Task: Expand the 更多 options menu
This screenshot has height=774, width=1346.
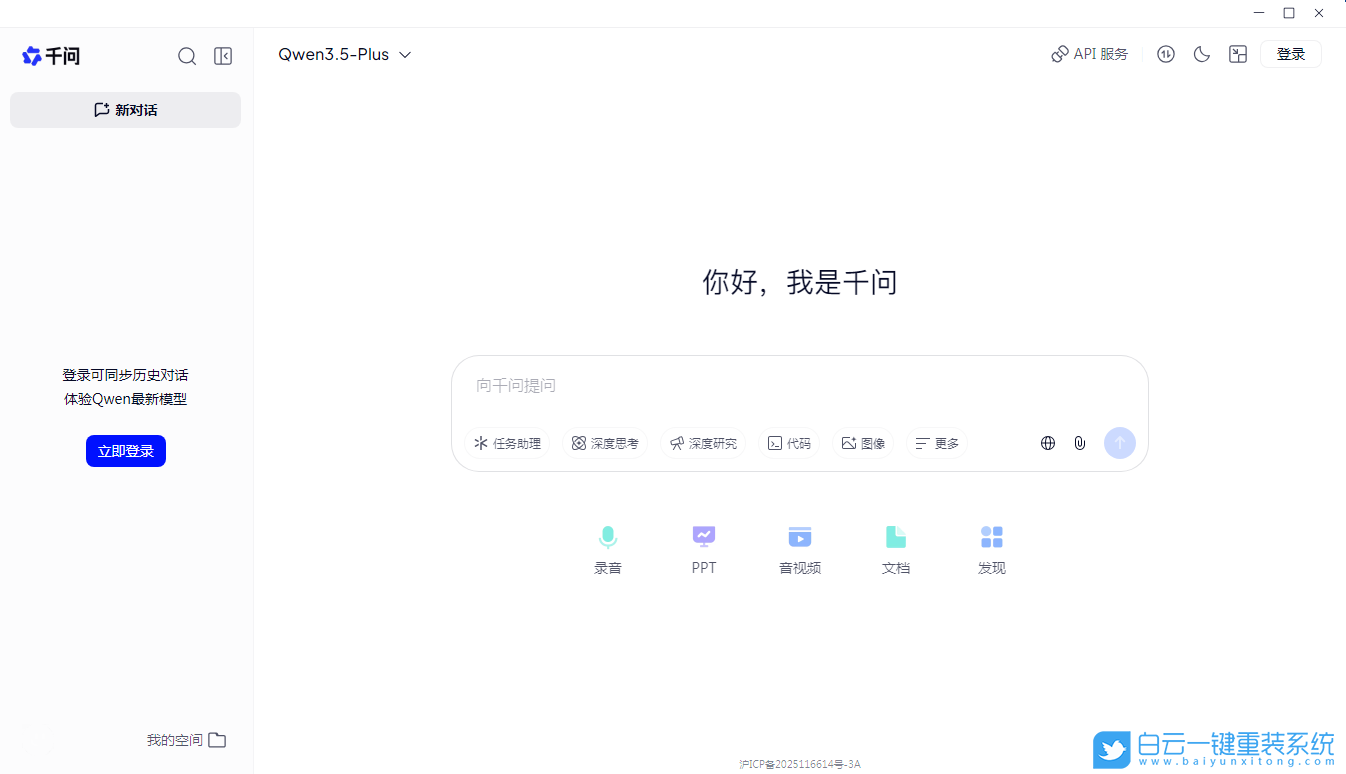Action: 937,443
